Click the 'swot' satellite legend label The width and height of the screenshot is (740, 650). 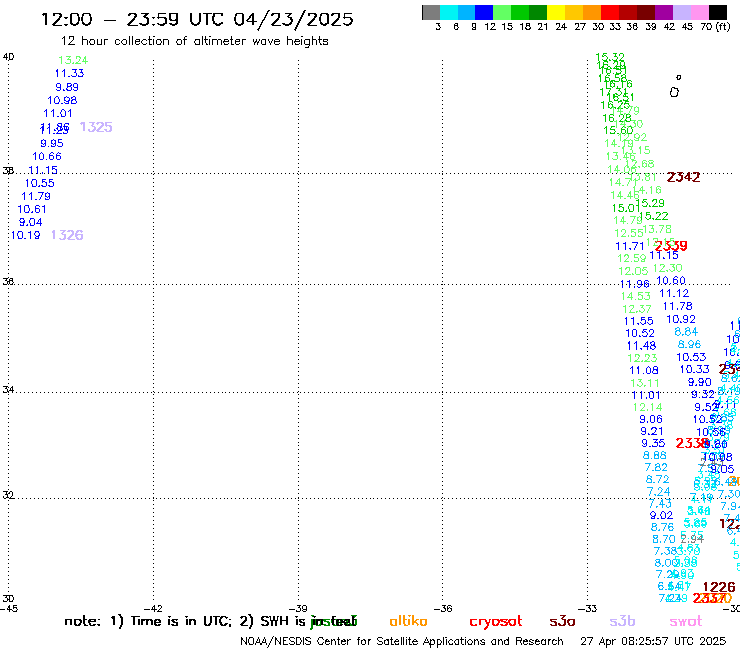[x=686, y=621]
